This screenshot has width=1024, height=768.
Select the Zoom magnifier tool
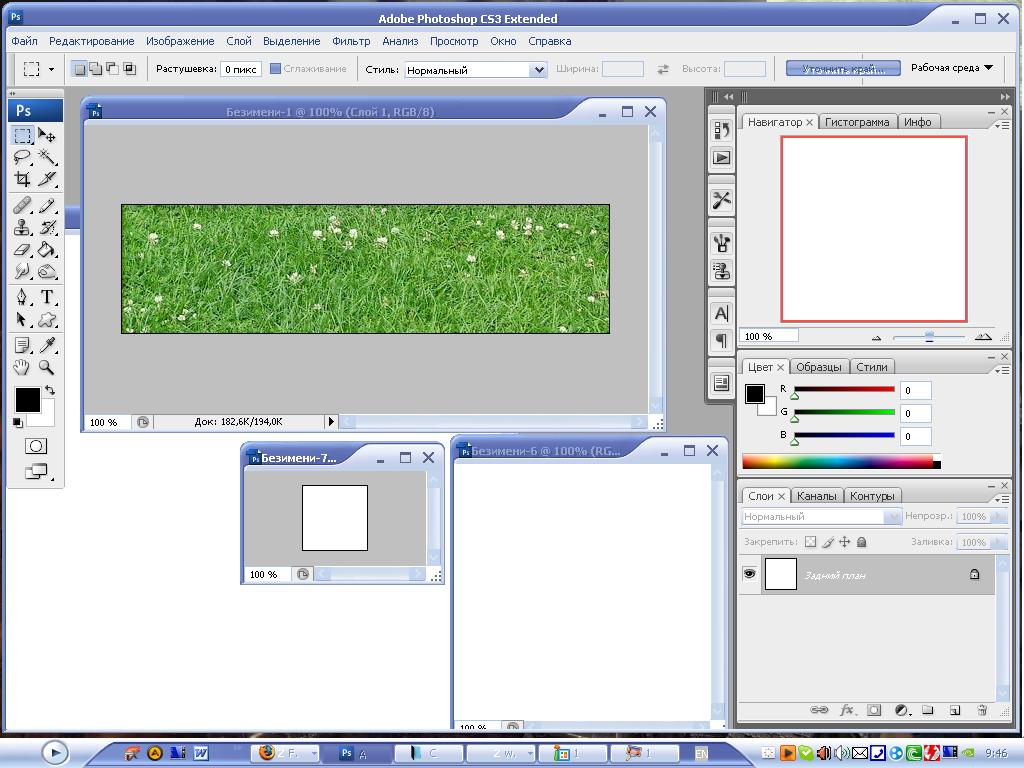coord(47,367)
